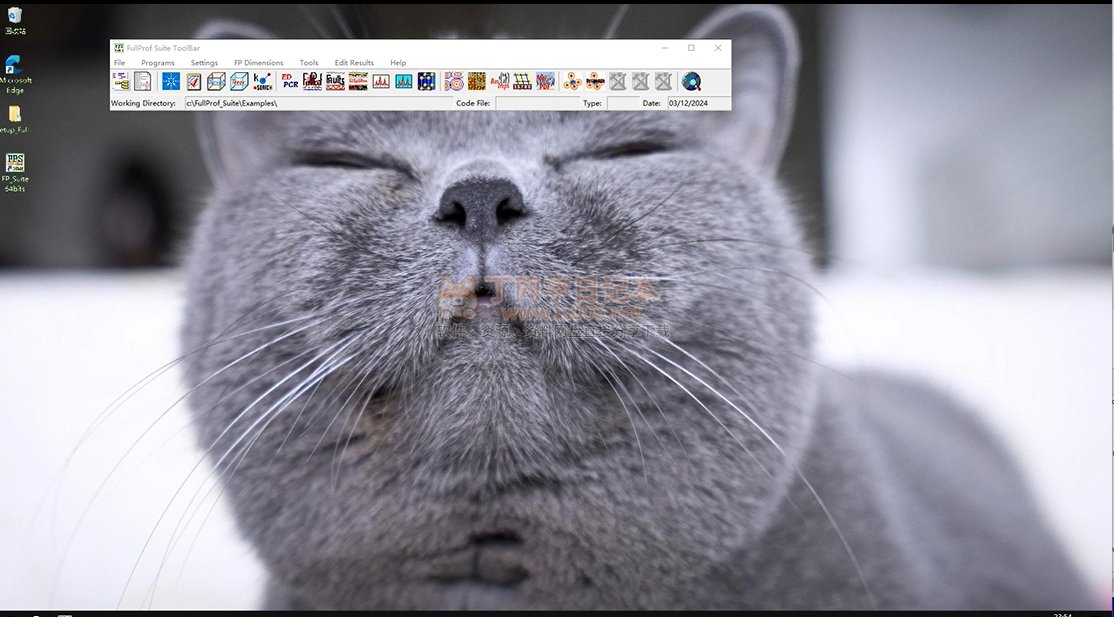Launch the k-Search program icon
This screenshot has height=617, width=1114.
point(263,81)
